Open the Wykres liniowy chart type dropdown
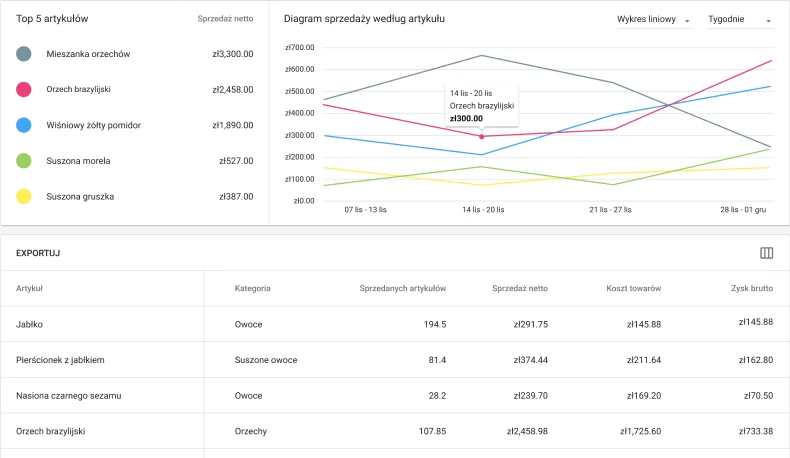790x458 pixels. [x=654, y=20]
